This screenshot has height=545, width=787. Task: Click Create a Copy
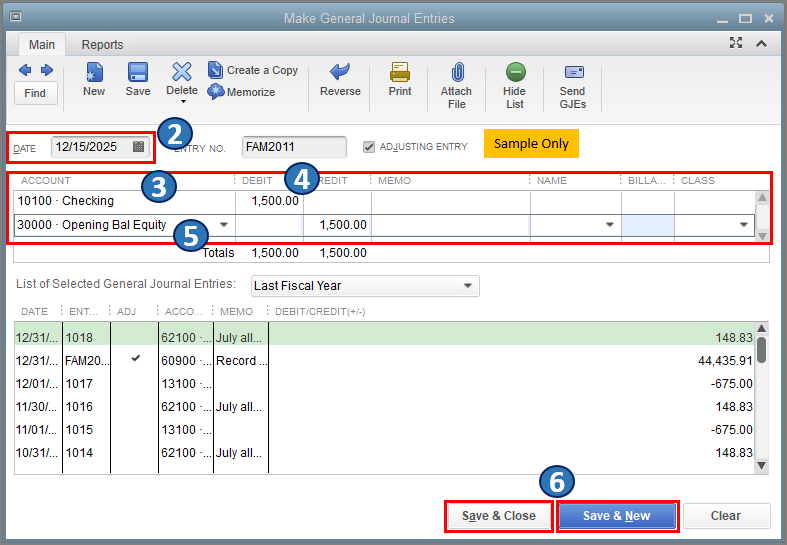tap(253, 70)
